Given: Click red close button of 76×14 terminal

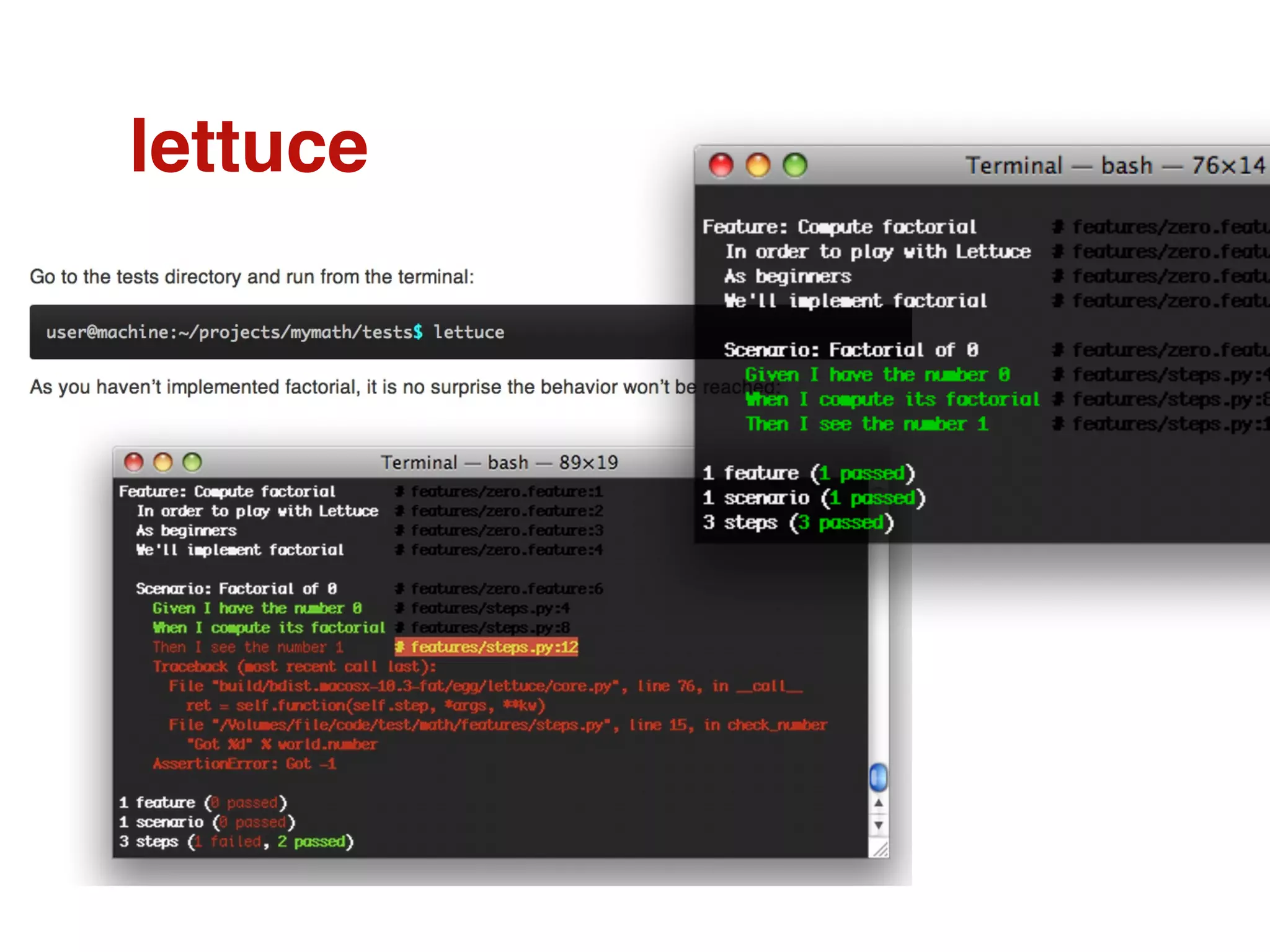Looking at the screenshot, I should pyautogui.click(x=721, y=165).
